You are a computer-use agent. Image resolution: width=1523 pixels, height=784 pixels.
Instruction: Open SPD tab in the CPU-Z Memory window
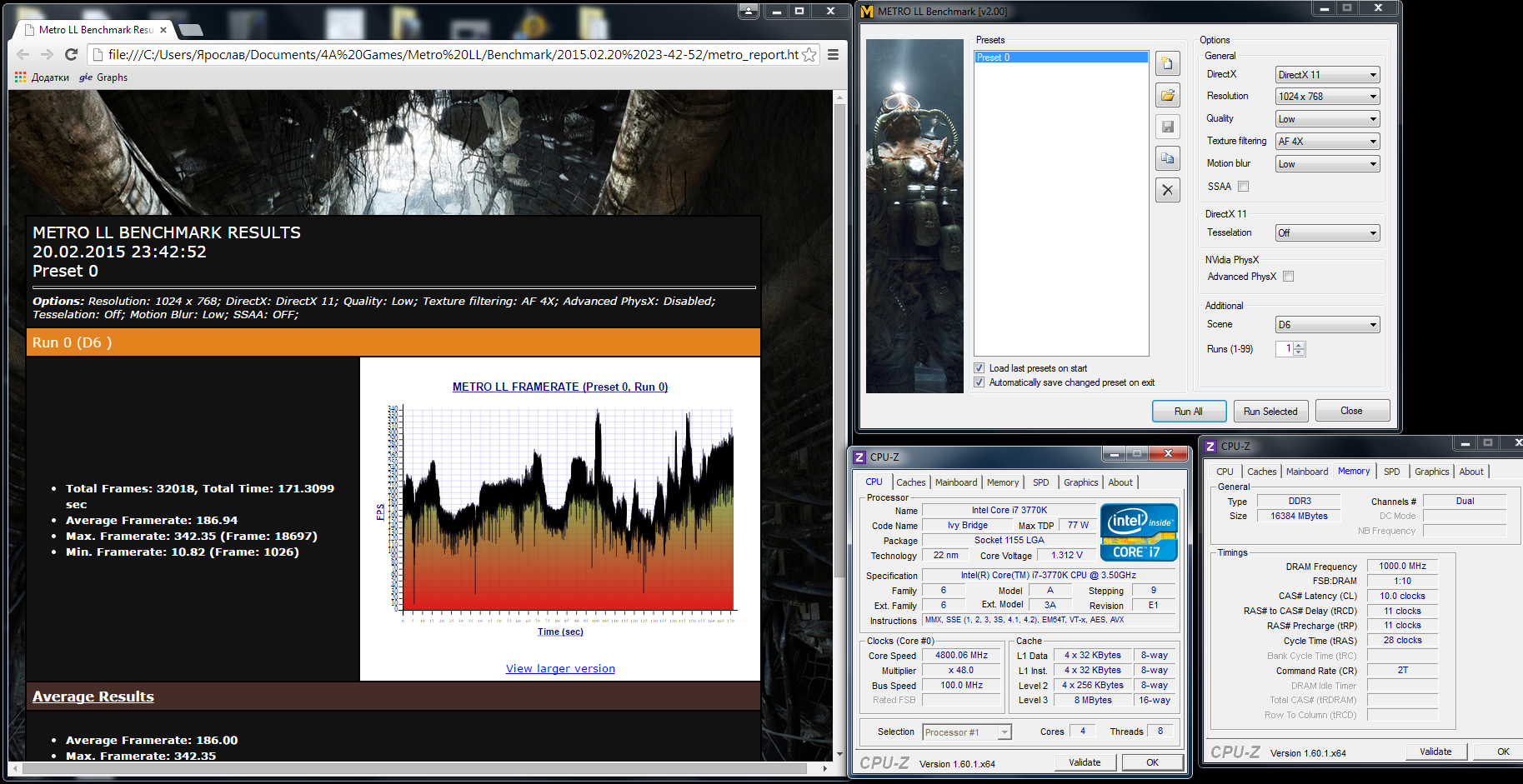(1391, 472)
